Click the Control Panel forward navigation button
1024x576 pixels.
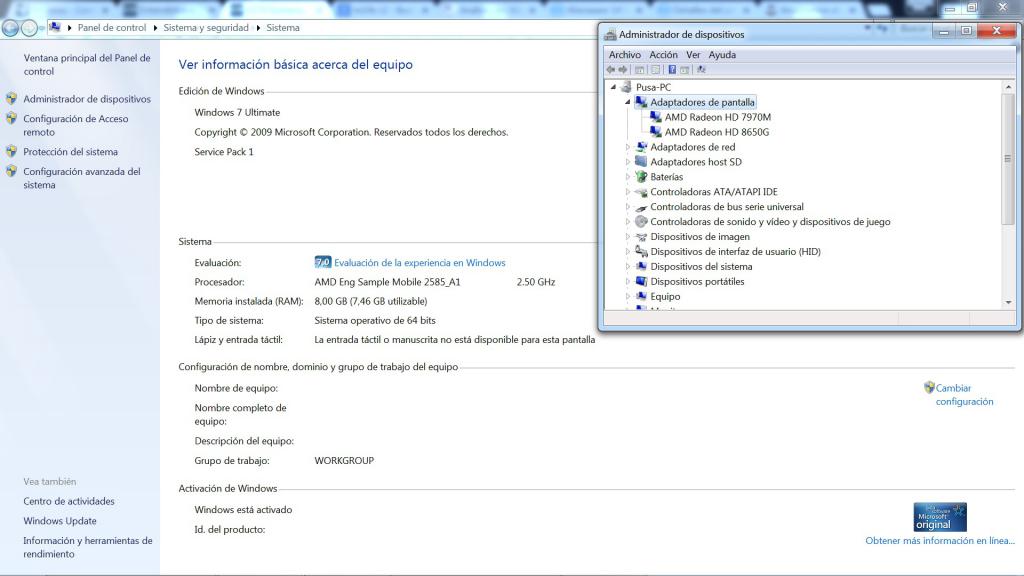(x=29, y=27)
